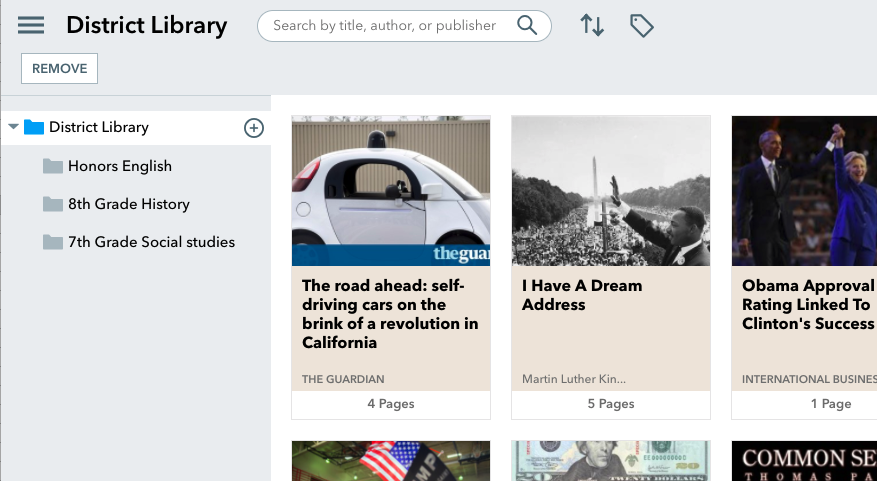This screenshot has width=877, height=481.
Task: Add a folder with the plus icon
Action: coord(254,128)
